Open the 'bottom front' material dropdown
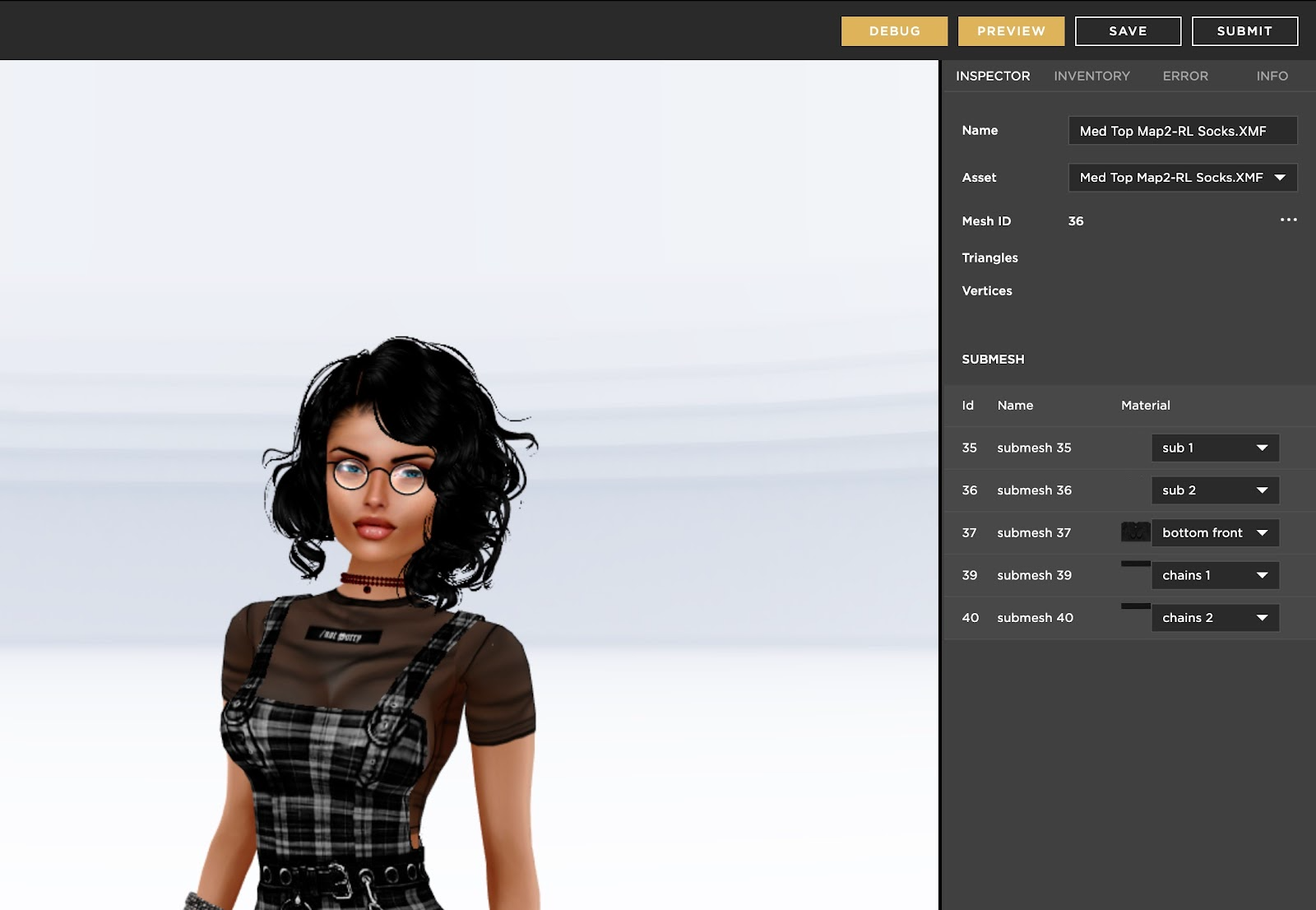The image size is (1316, 910). [x=1215, y=532]
